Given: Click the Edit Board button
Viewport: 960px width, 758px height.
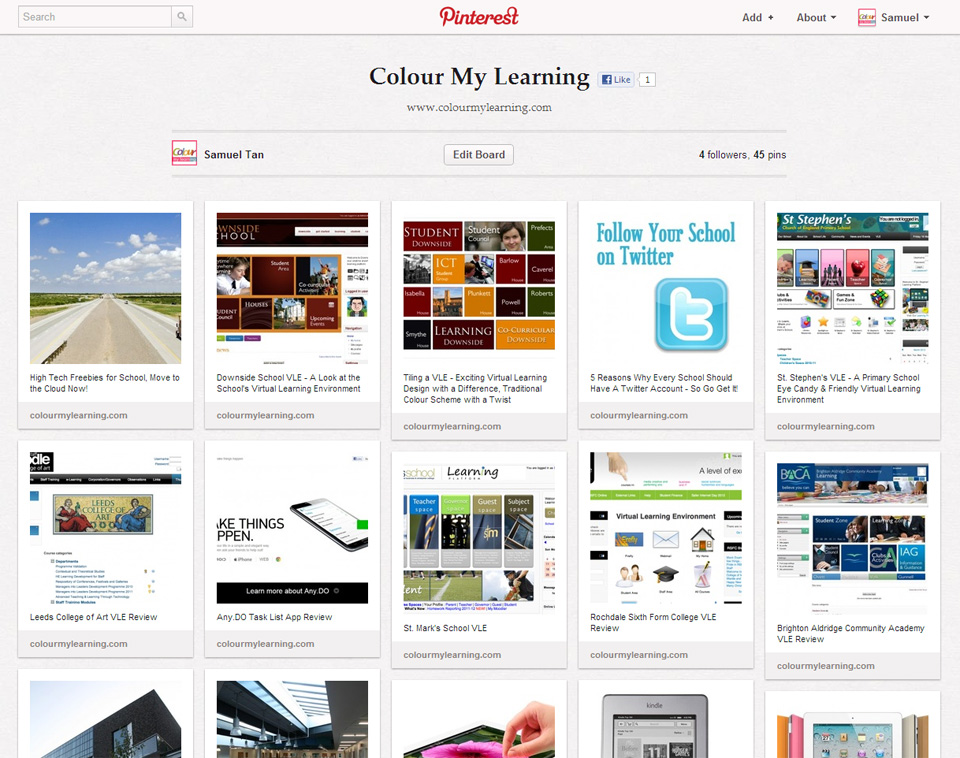Looking at the screenshot, I should coord(479,155).
